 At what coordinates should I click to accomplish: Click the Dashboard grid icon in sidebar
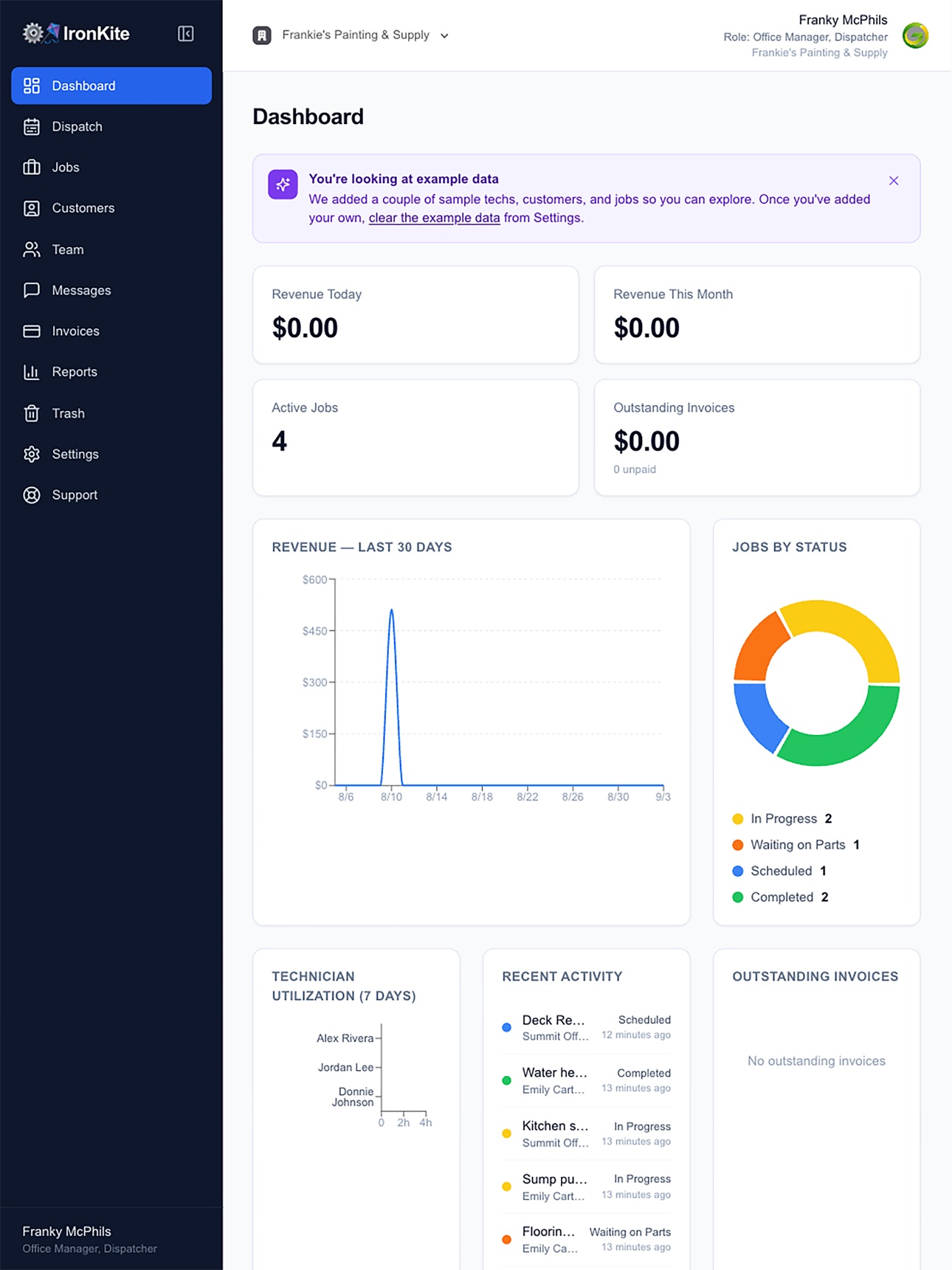click(32, 86)
